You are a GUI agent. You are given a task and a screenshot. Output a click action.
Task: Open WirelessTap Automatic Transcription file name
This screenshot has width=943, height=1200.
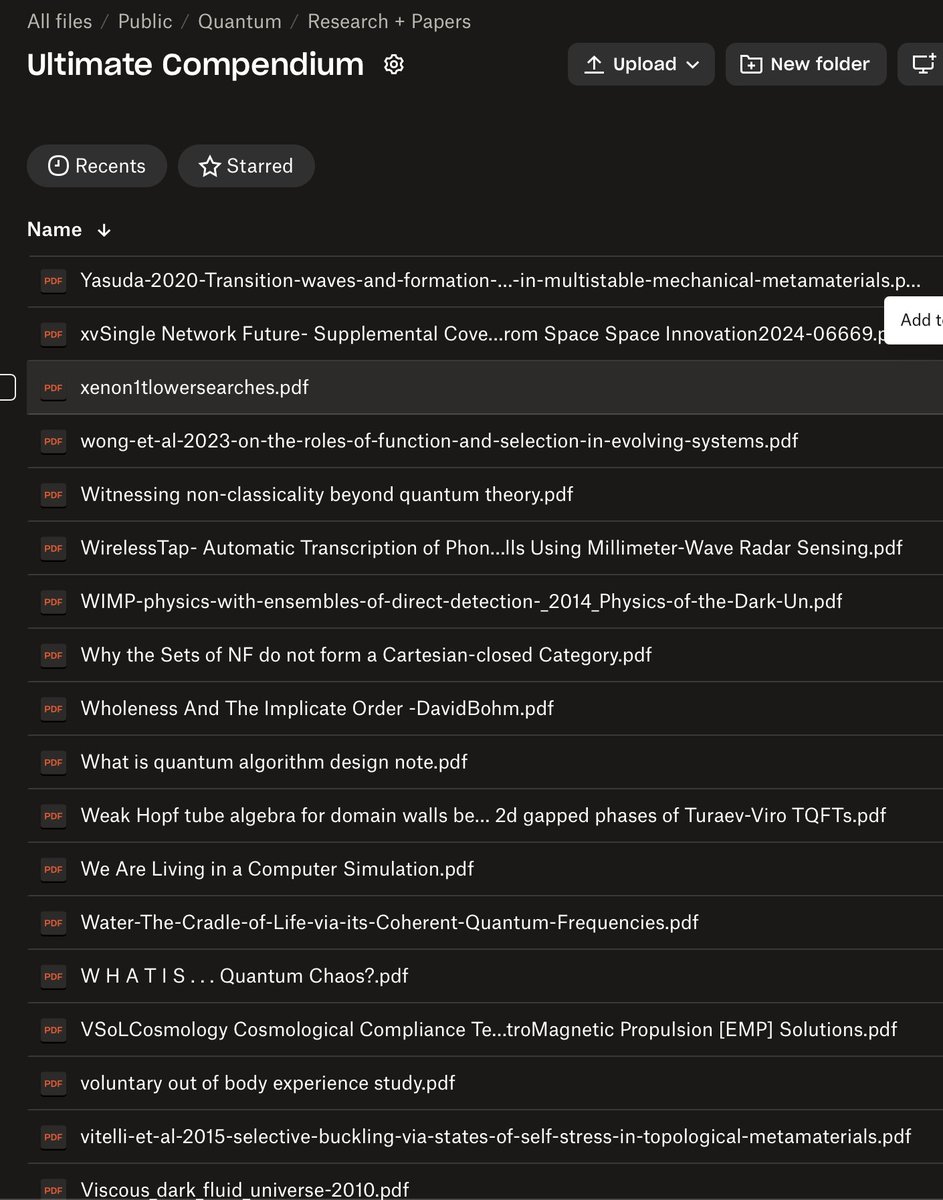491,548
